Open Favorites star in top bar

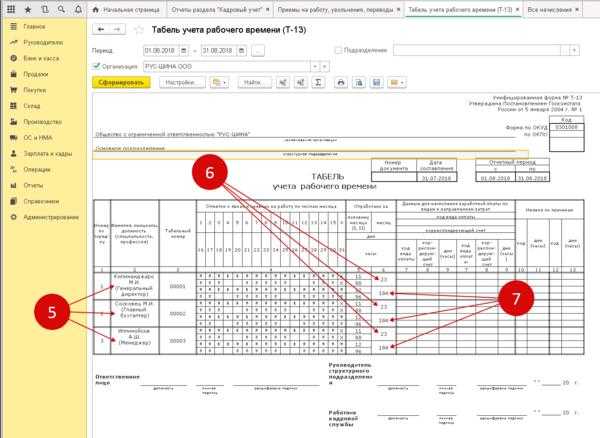click(x=28, y=9)
